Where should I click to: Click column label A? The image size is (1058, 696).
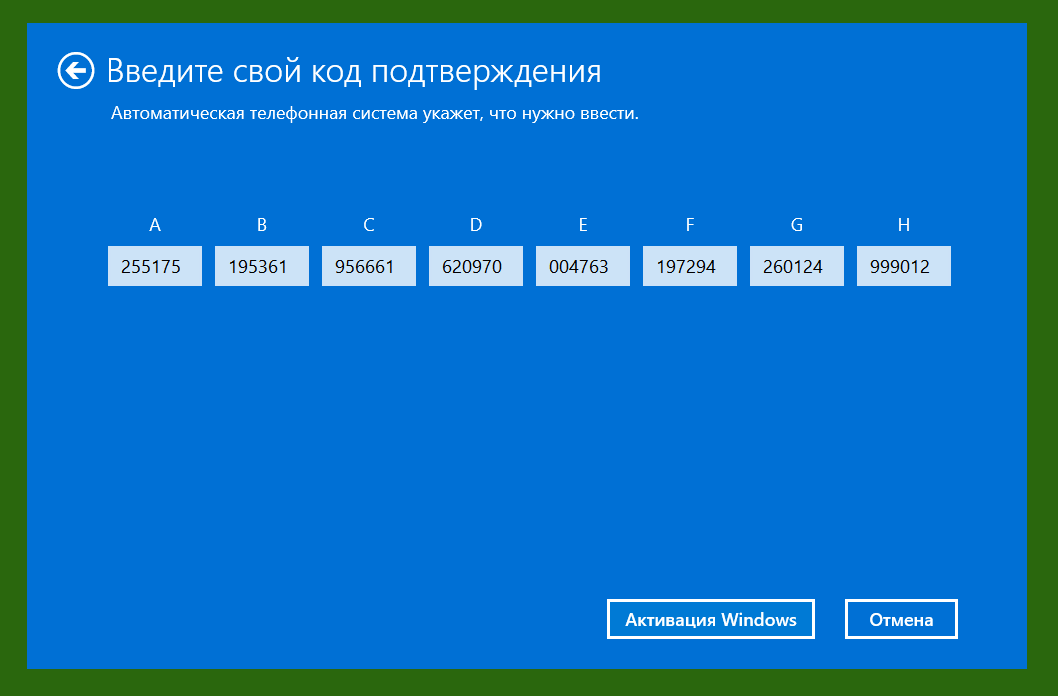155,225
